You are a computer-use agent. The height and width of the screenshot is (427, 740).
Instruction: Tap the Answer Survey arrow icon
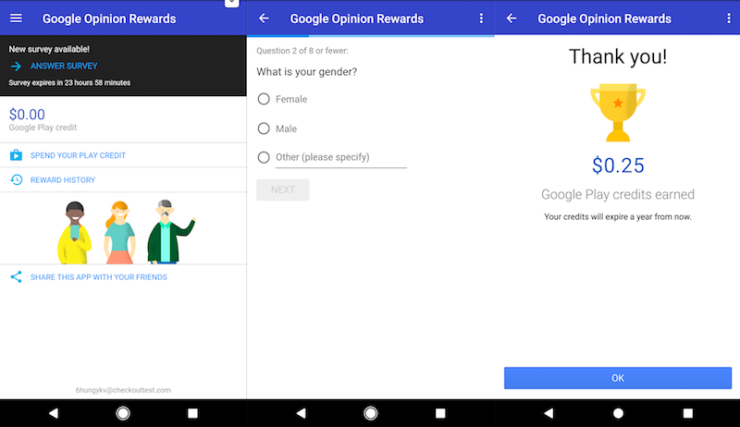pyautogui.click(x=16, y=66)
